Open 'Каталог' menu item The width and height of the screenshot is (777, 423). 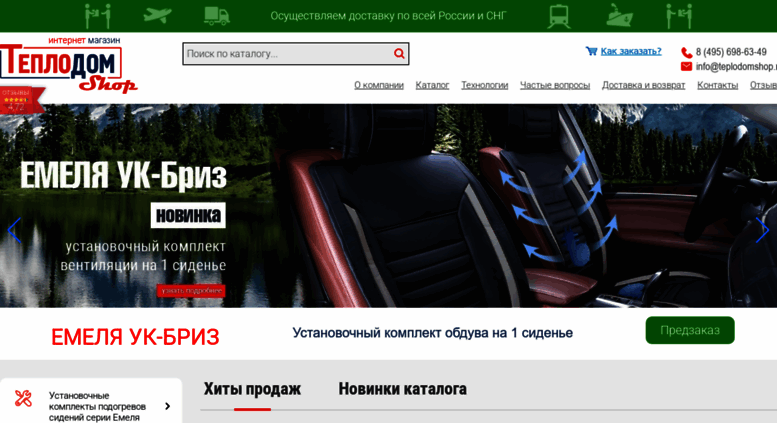pos(432,85)
